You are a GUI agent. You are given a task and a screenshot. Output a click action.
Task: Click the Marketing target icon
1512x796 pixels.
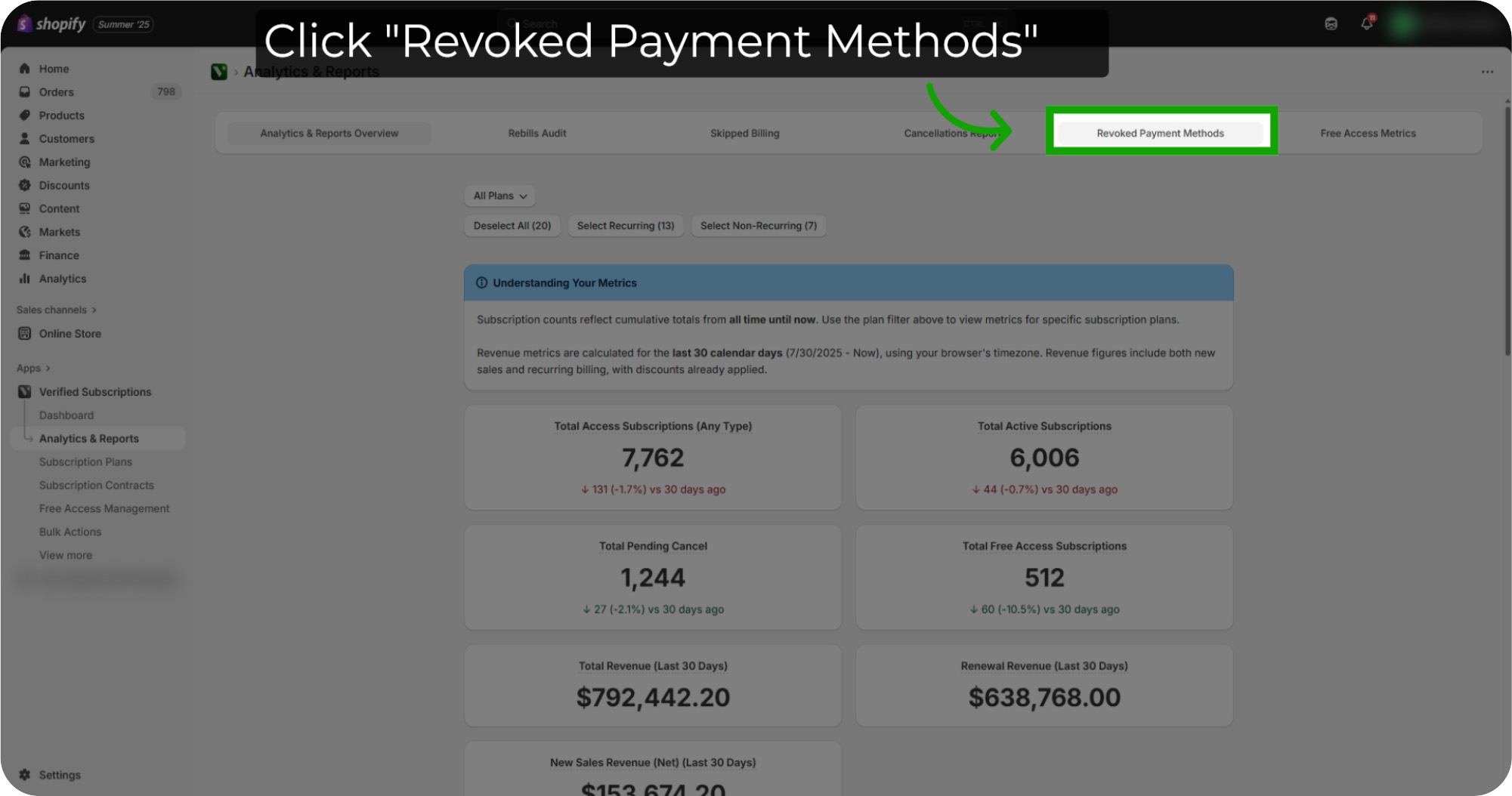[25, 162]
